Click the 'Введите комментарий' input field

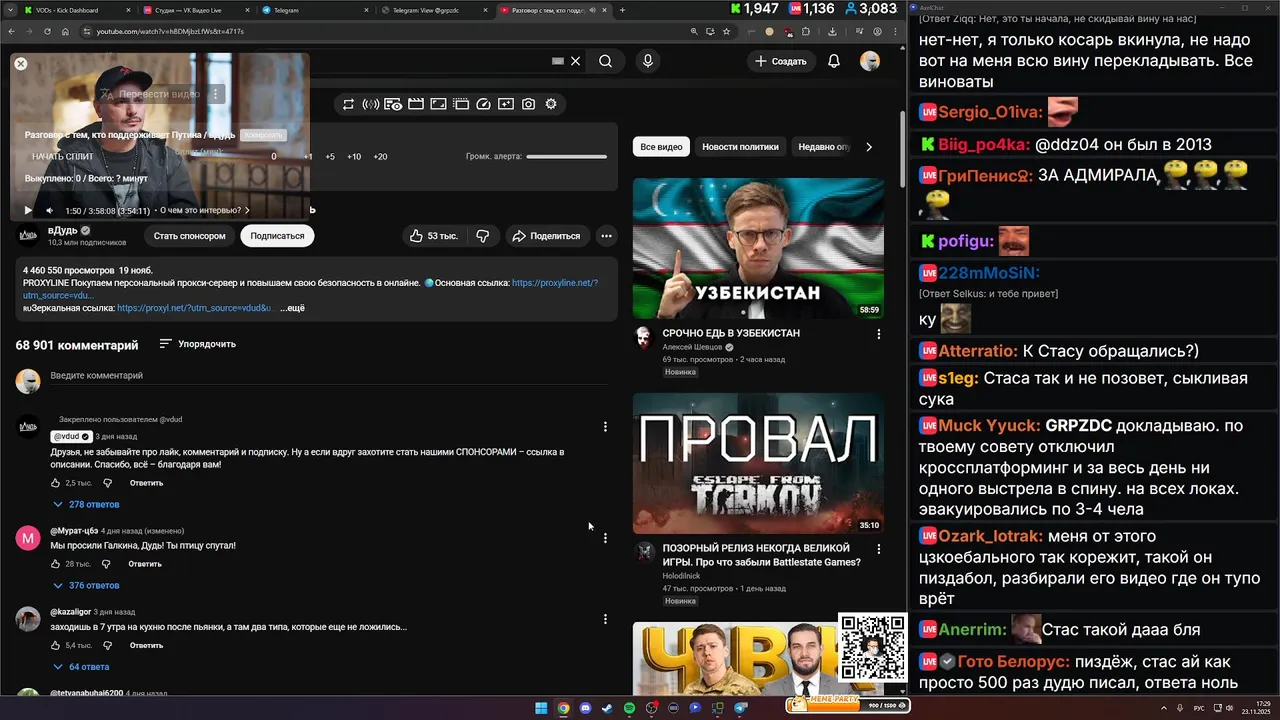pos(330,376)
